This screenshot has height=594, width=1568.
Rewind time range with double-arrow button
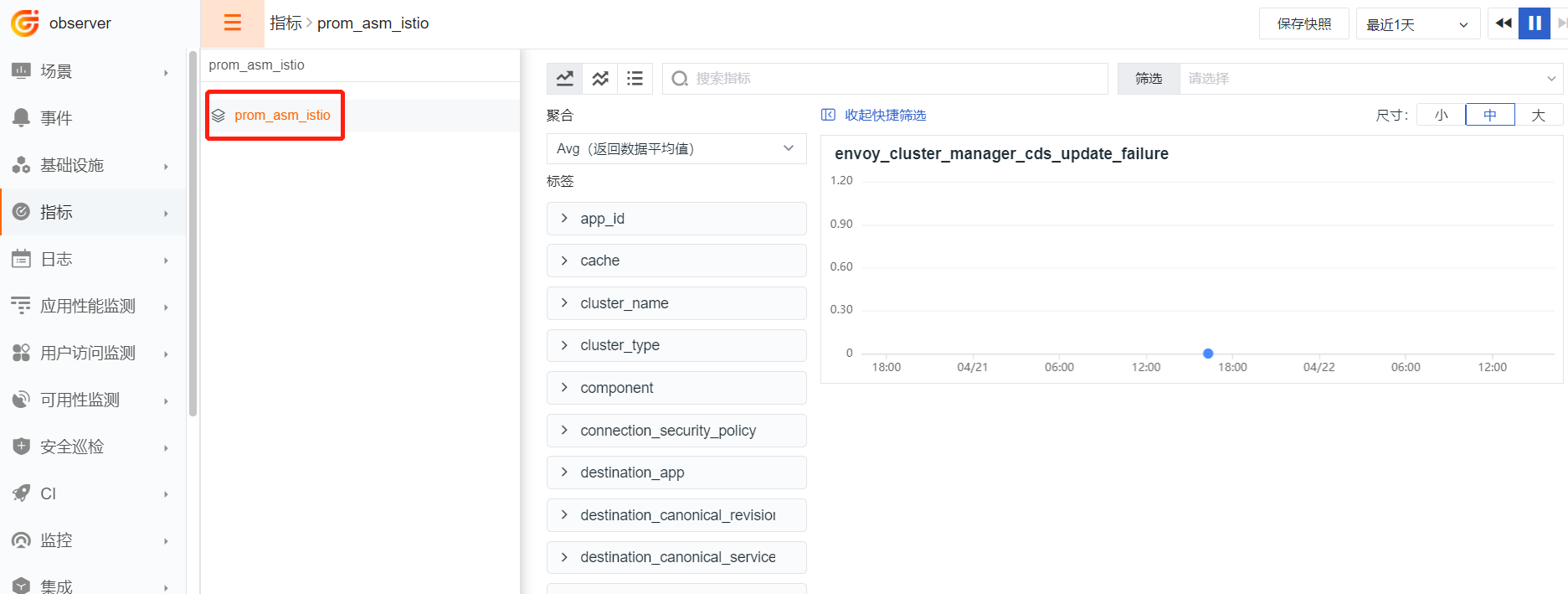[x=1504, y=23]
